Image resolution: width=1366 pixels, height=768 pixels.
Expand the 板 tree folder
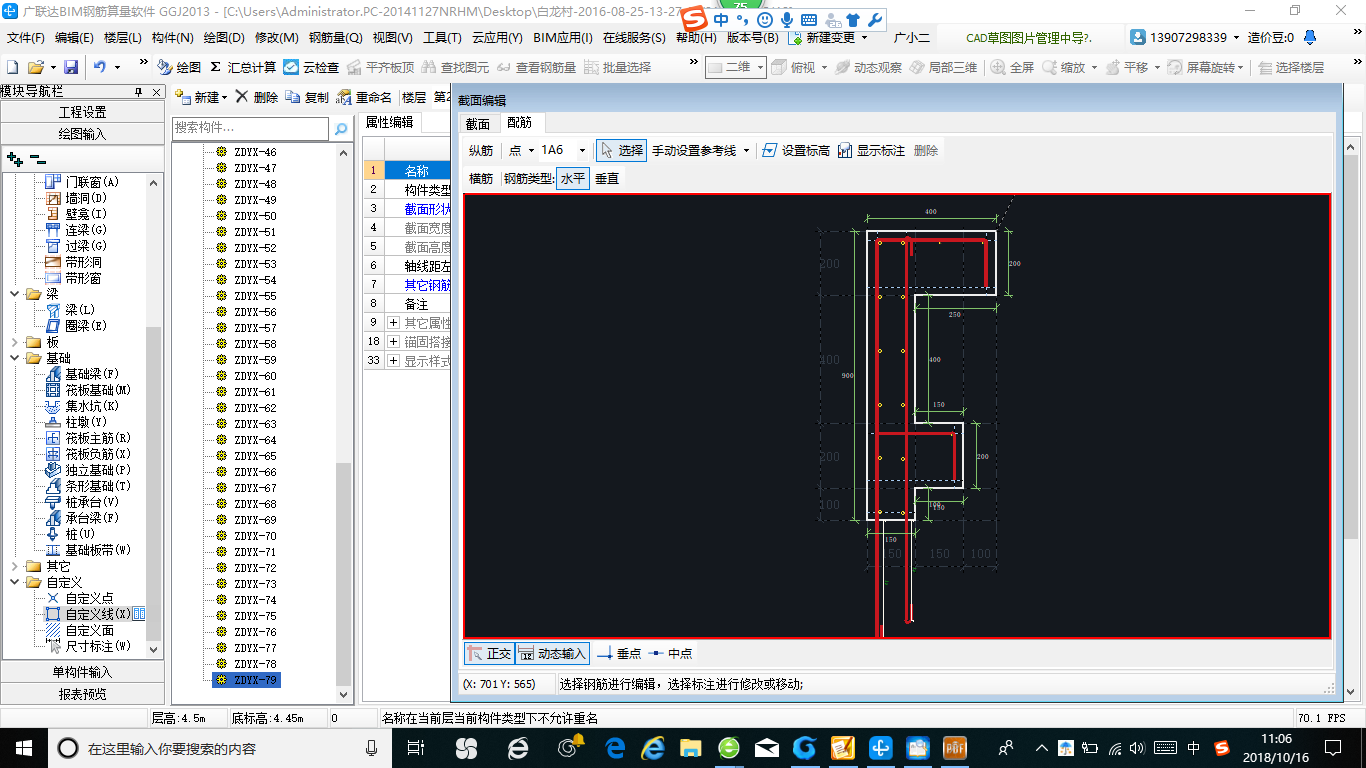(15, 342)
